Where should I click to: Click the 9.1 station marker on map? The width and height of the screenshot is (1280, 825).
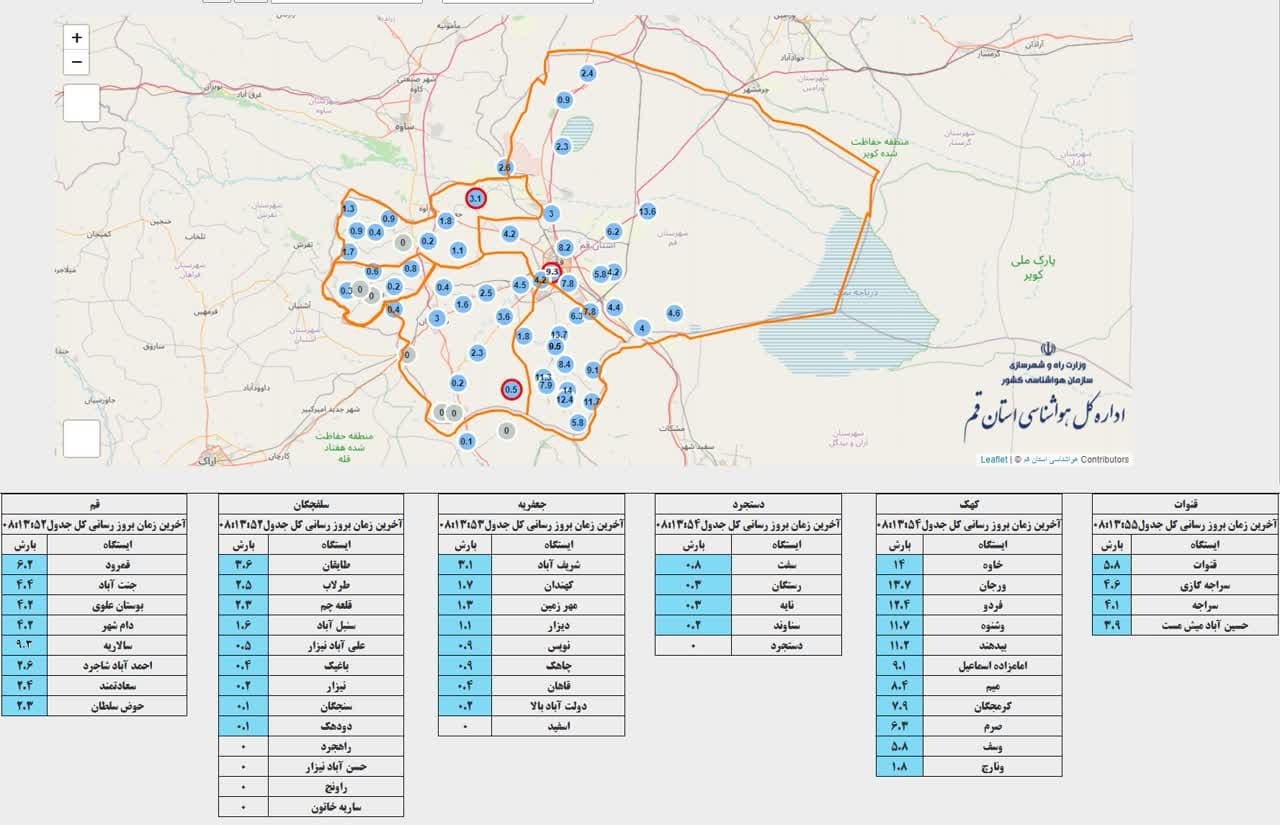pos(593,370)
